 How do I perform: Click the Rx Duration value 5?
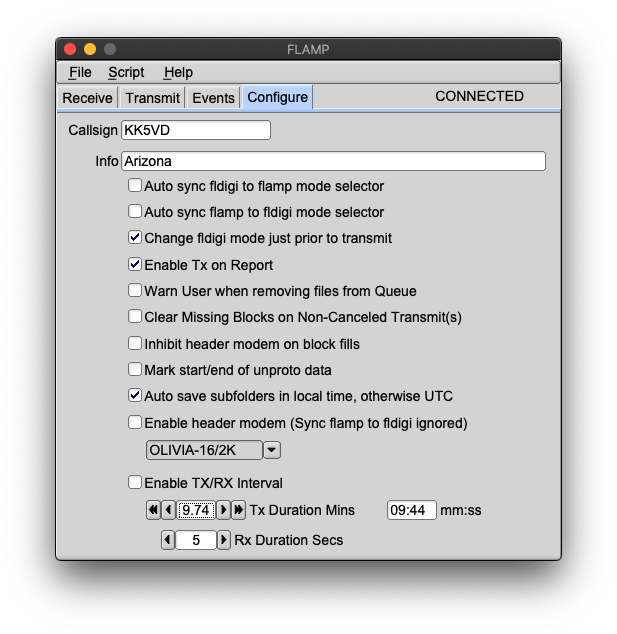click(196, 540)
